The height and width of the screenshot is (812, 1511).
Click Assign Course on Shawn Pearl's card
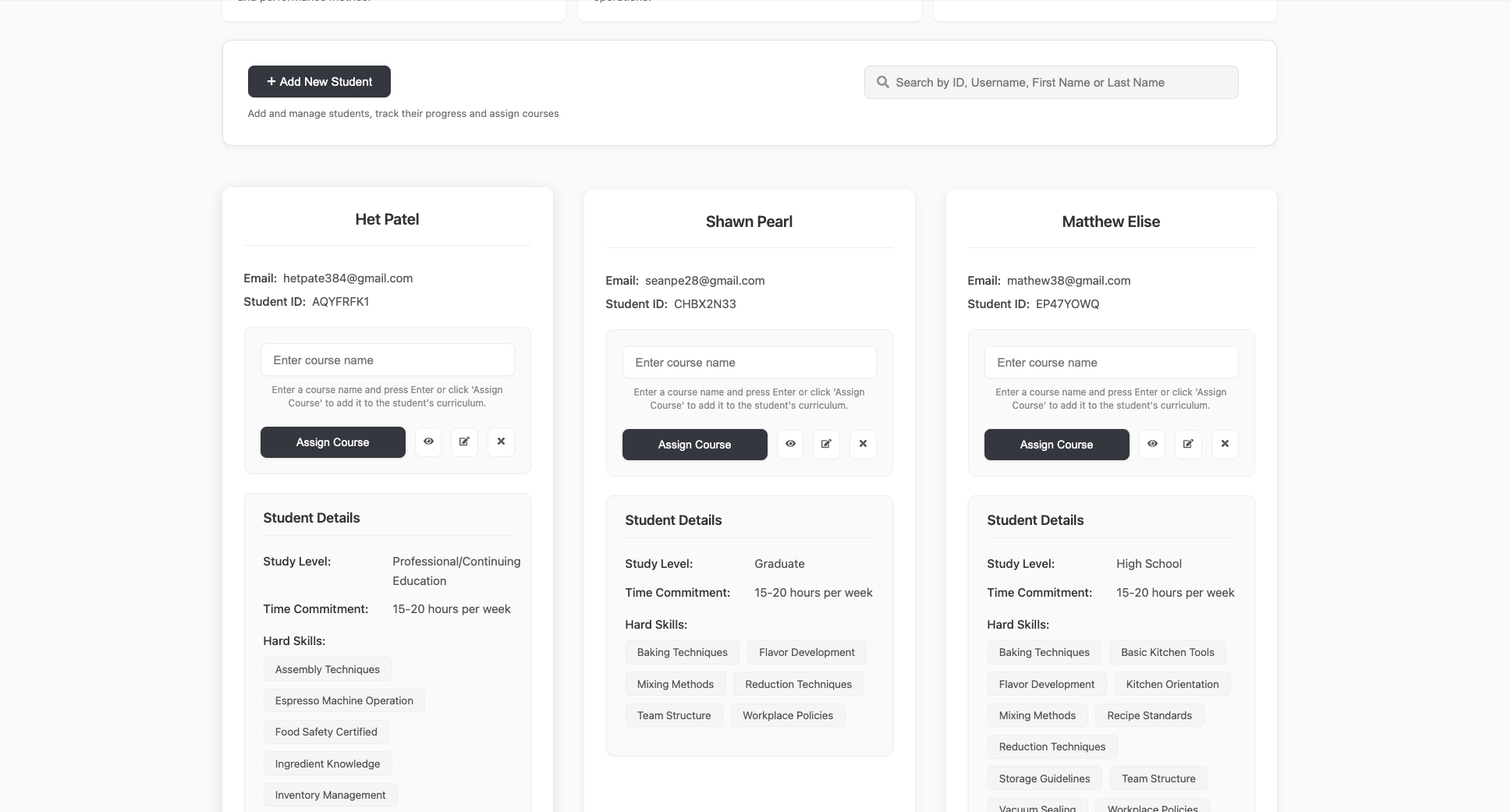click(x=695, y=445)
